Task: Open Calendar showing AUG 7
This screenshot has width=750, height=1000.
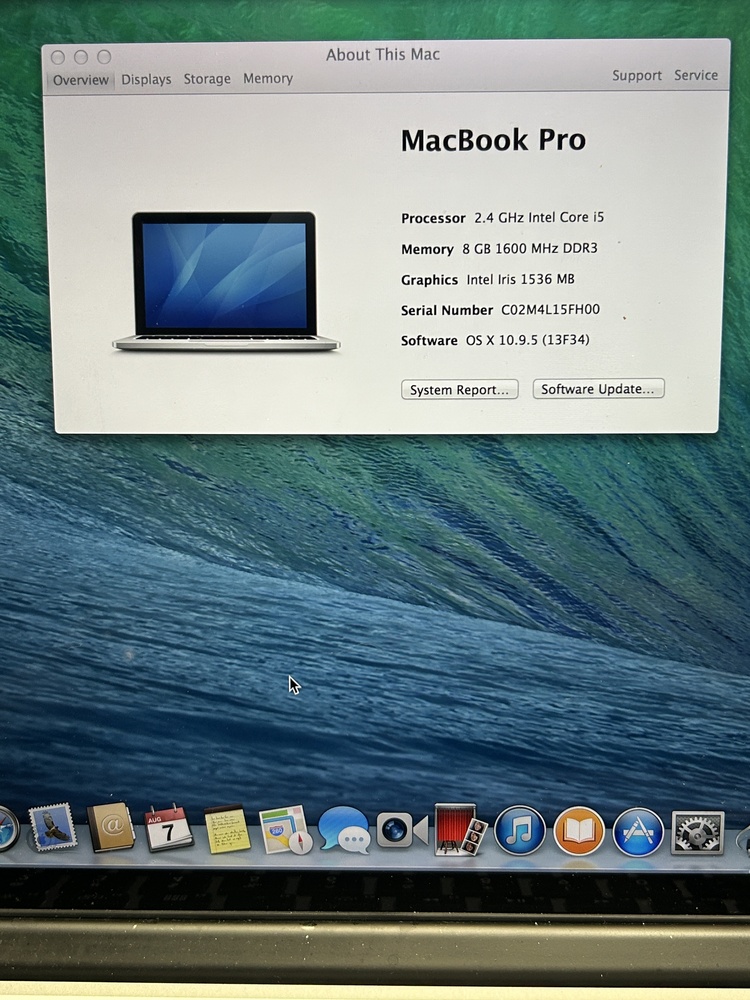Action: pos(169,828)
